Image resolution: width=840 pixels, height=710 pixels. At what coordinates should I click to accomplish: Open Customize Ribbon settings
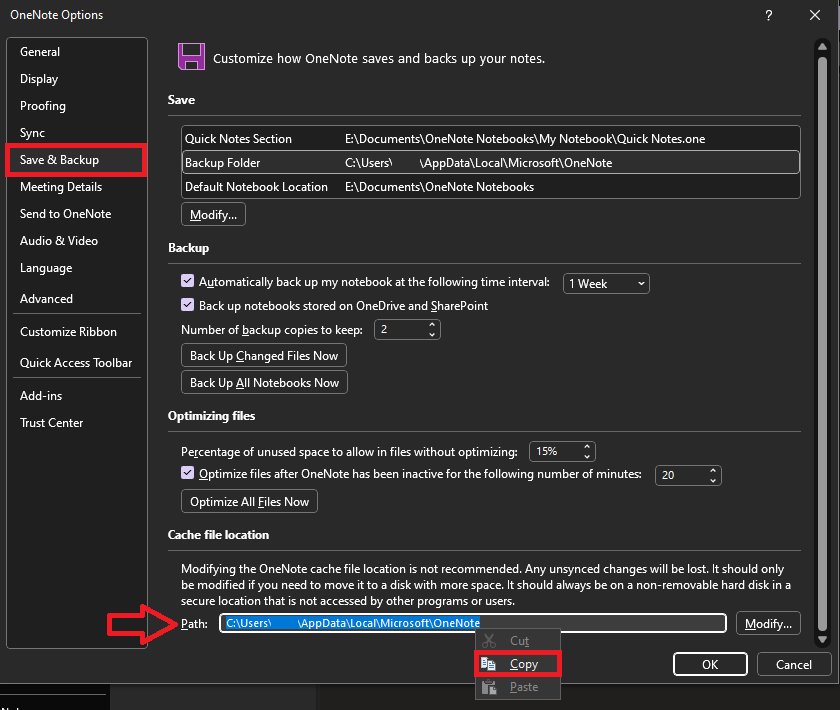[x=68, y=332]
